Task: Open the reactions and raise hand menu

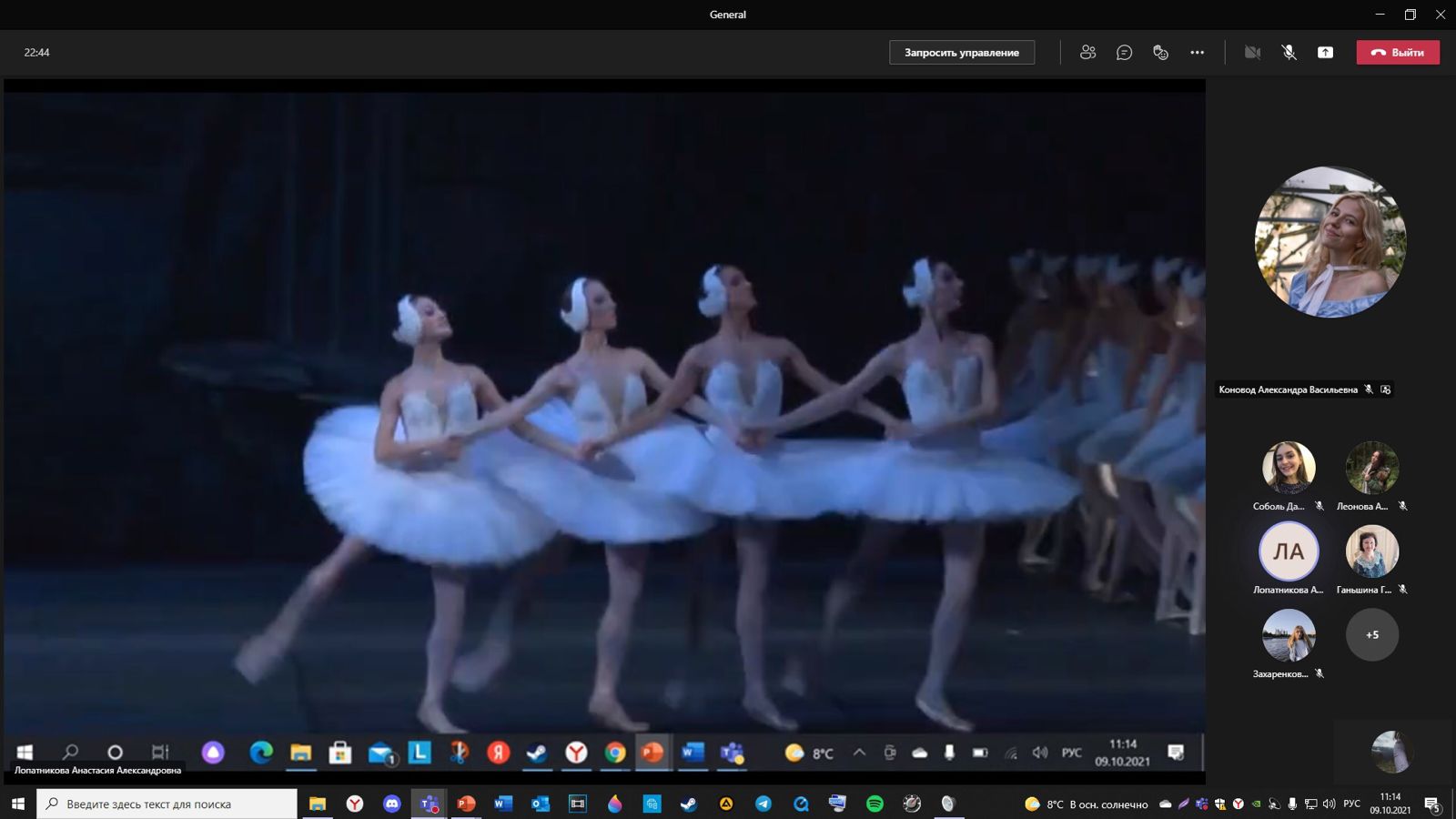Action: (1160, 53)
